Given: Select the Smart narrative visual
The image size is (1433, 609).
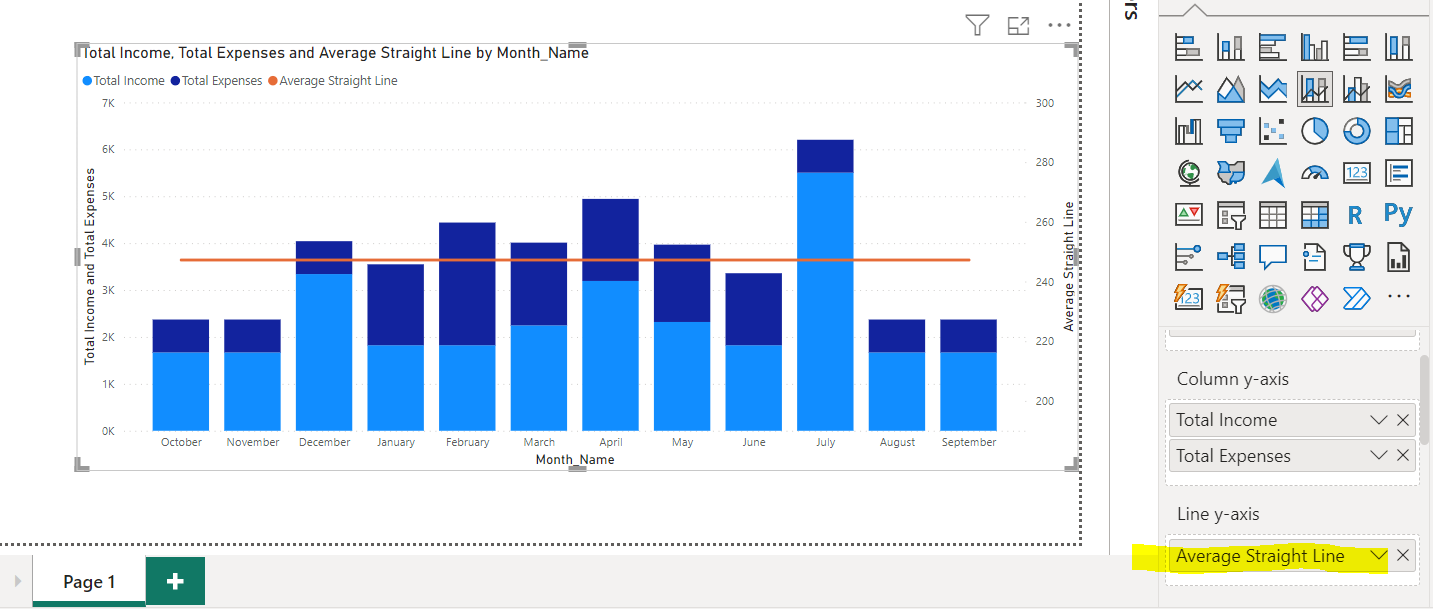Looking at the screenshot, I should click(x=1314, y=256).
